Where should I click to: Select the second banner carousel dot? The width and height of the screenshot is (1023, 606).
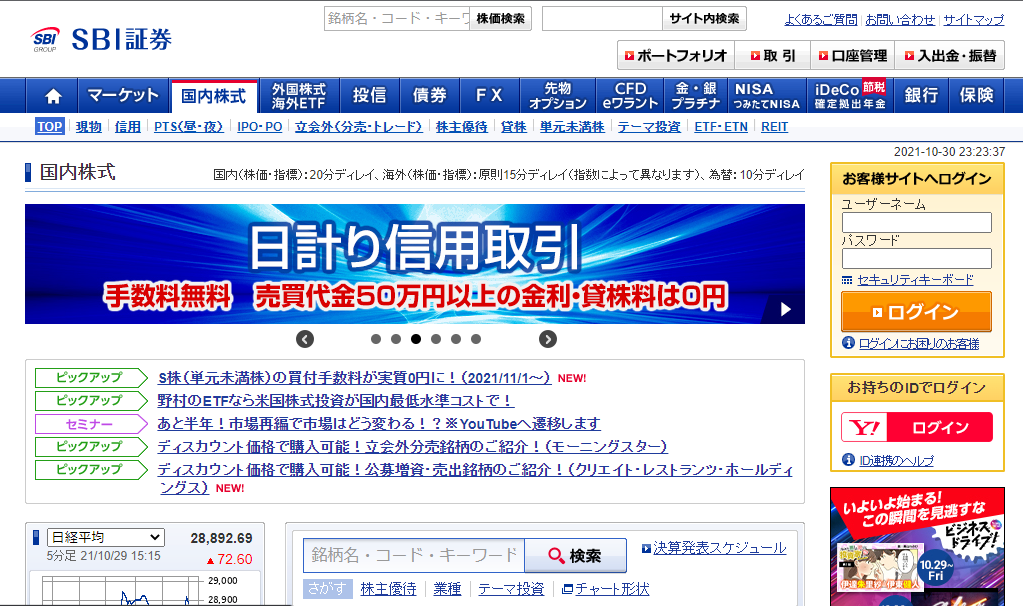pyautogui.click(x=396, y=339)
